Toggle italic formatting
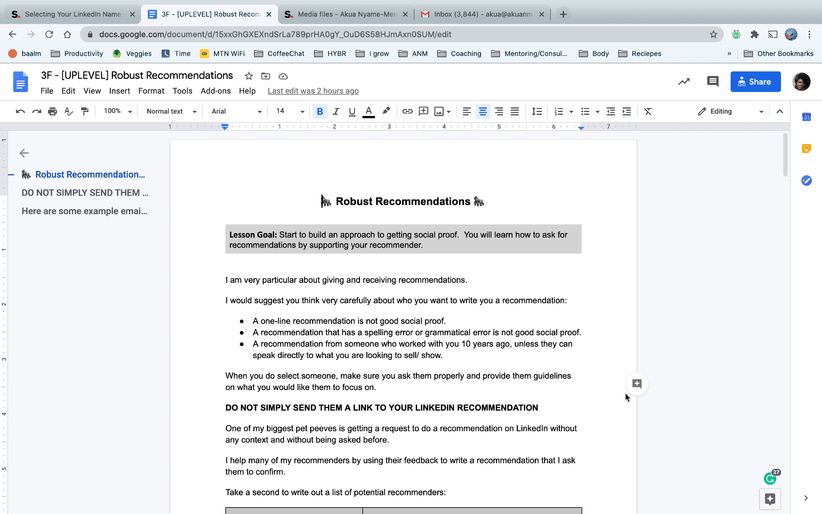The width and height of the screenshot is (822, 514). 336,111
